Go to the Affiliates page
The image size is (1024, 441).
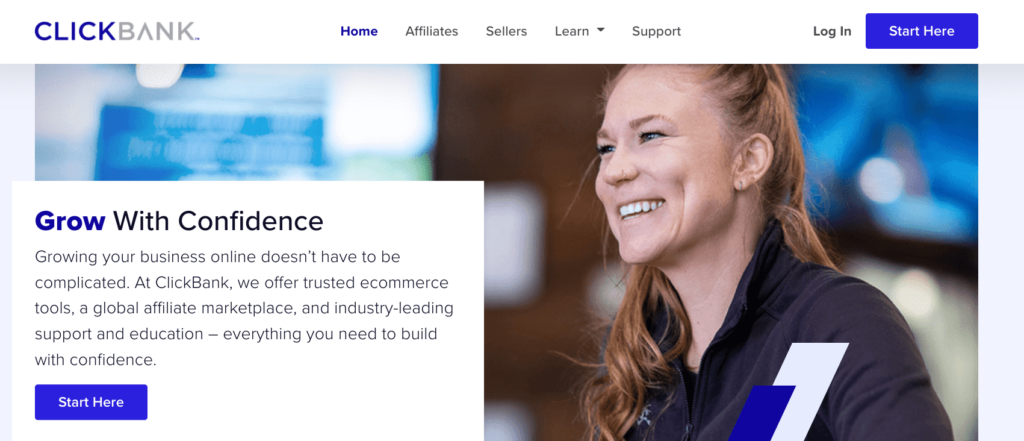pos(432,31)
